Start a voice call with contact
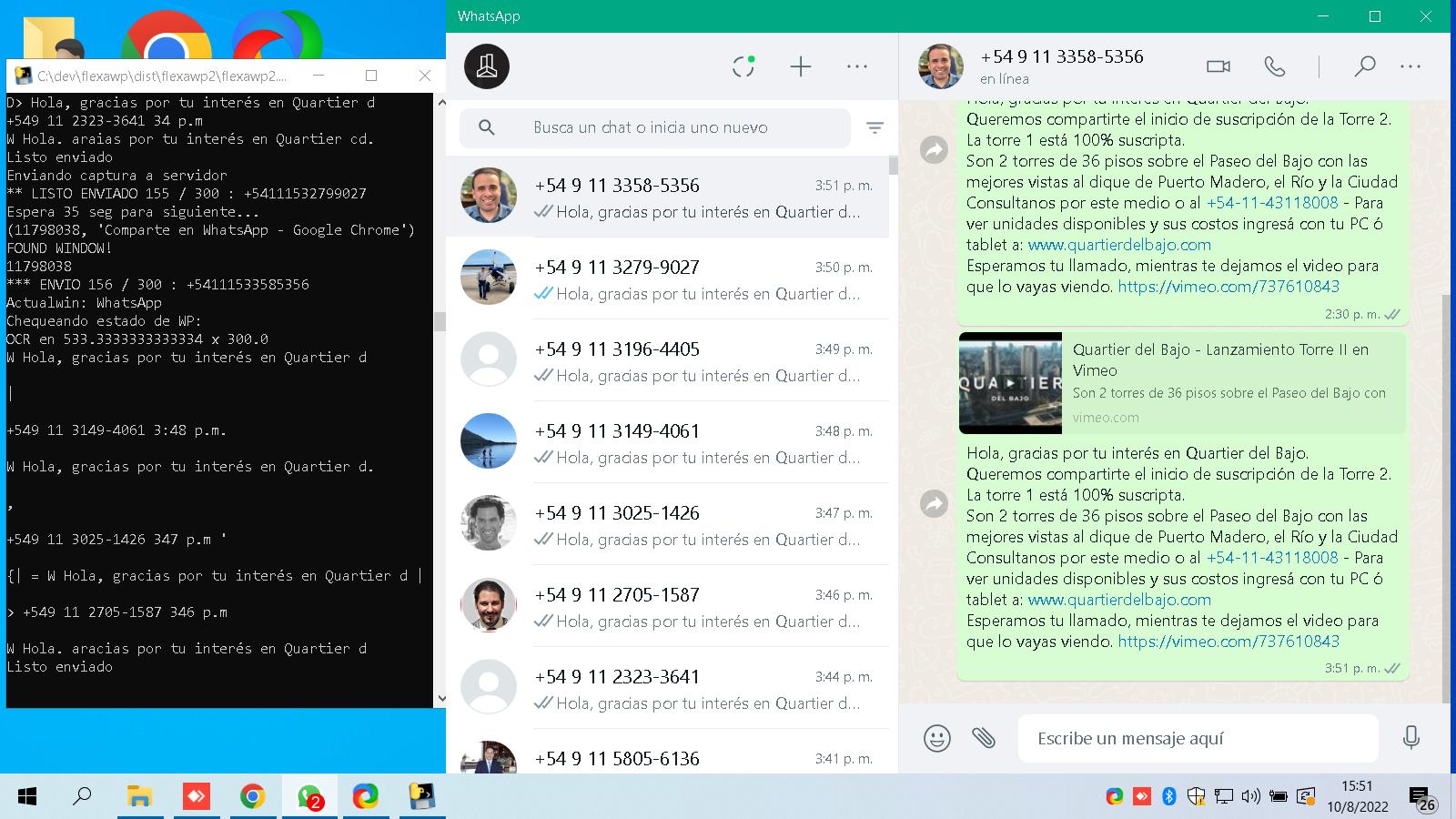 coord(1275,66)
